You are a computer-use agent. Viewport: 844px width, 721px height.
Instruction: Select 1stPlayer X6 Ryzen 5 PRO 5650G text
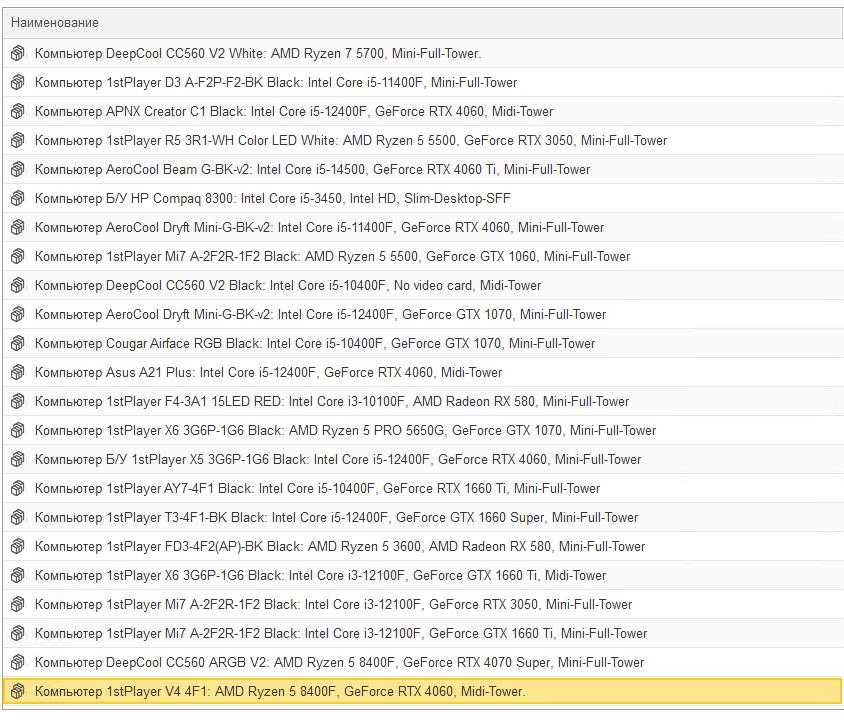pos(345,431)
